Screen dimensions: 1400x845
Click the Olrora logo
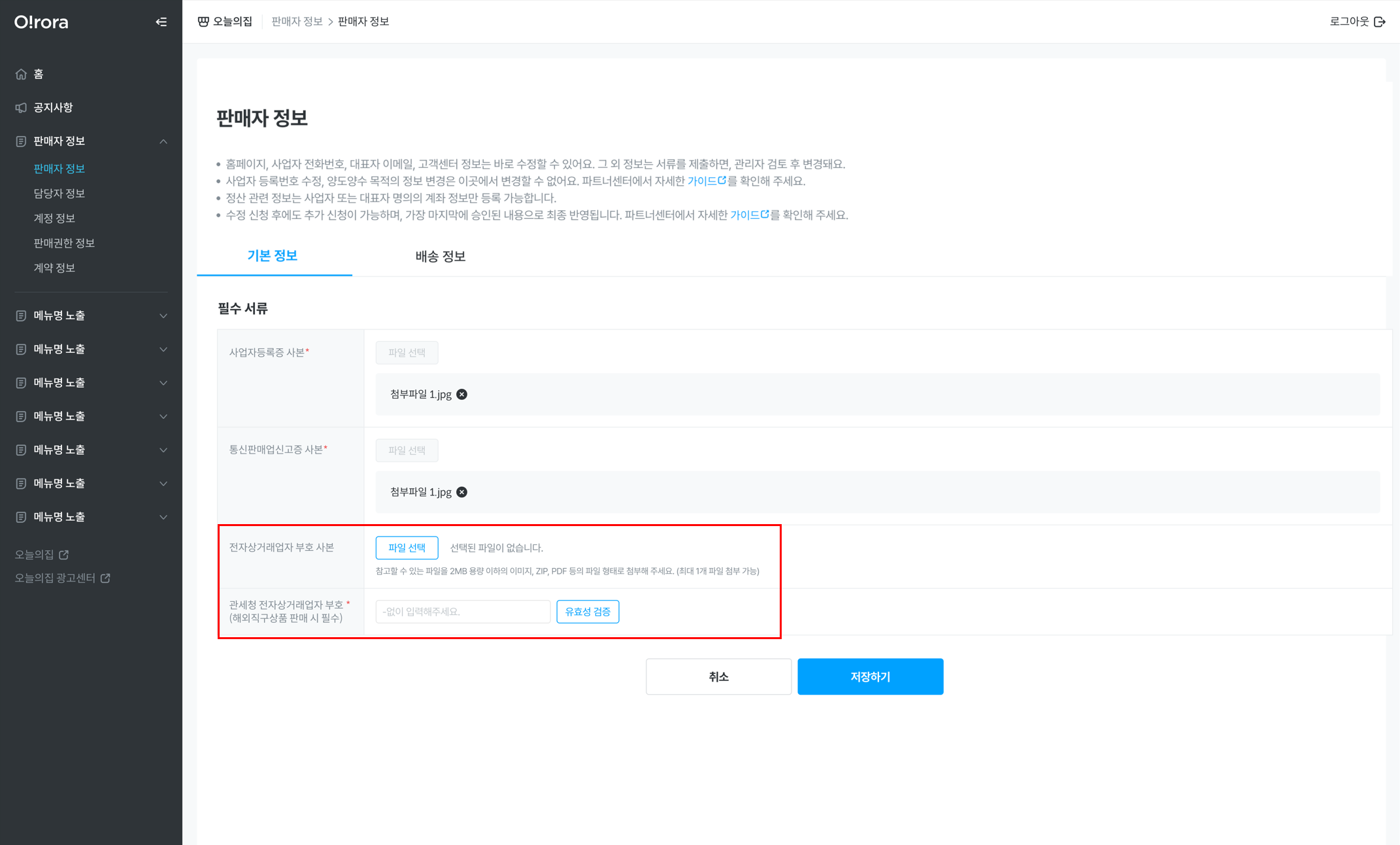point(41,22)
